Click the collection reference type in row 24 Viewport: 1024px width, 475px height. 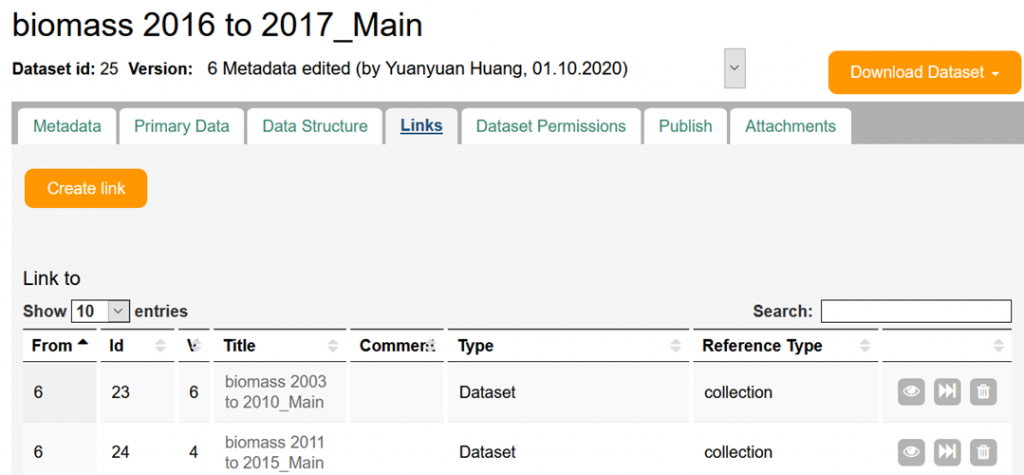point(738,451)
